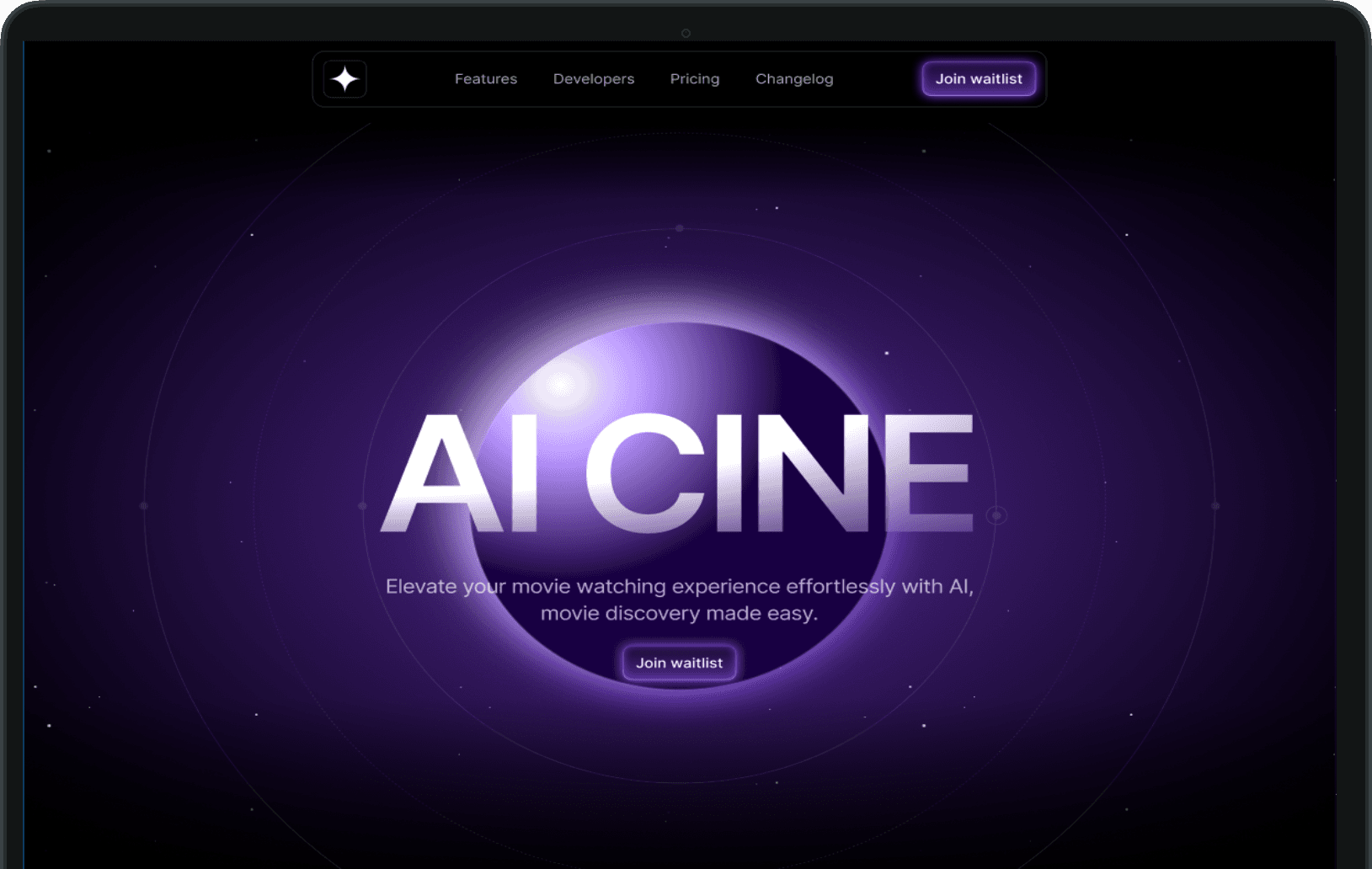Open the Features nav link

click(486, 79)
